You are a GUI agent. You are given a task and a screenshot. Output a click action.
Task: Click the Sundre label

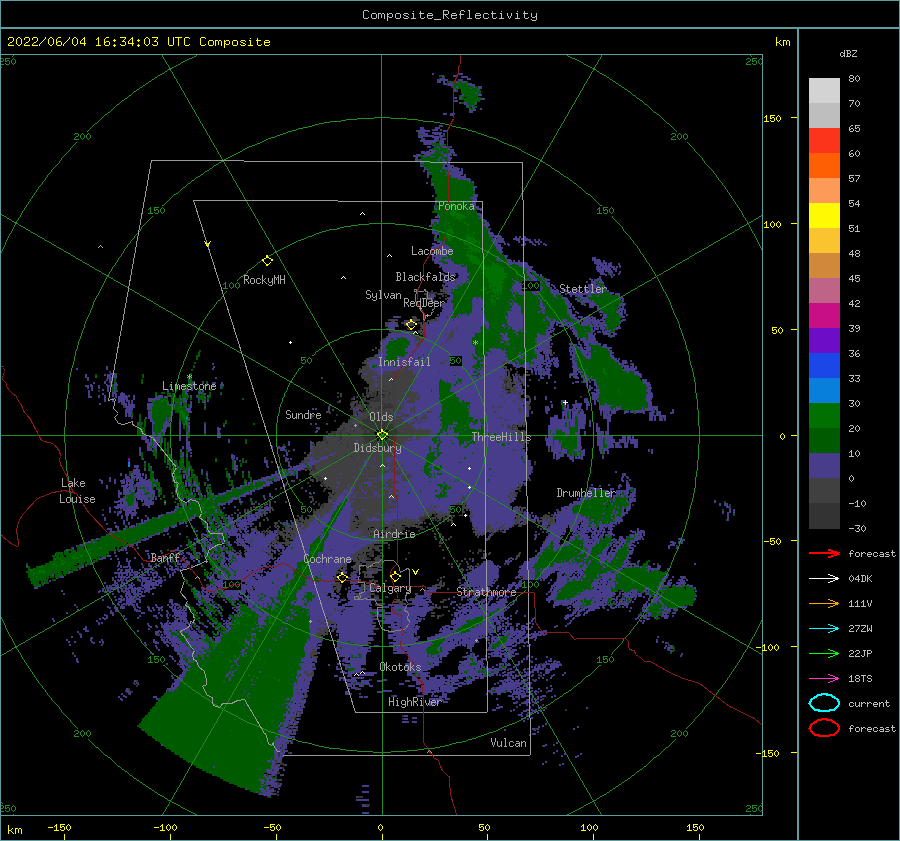303,414
